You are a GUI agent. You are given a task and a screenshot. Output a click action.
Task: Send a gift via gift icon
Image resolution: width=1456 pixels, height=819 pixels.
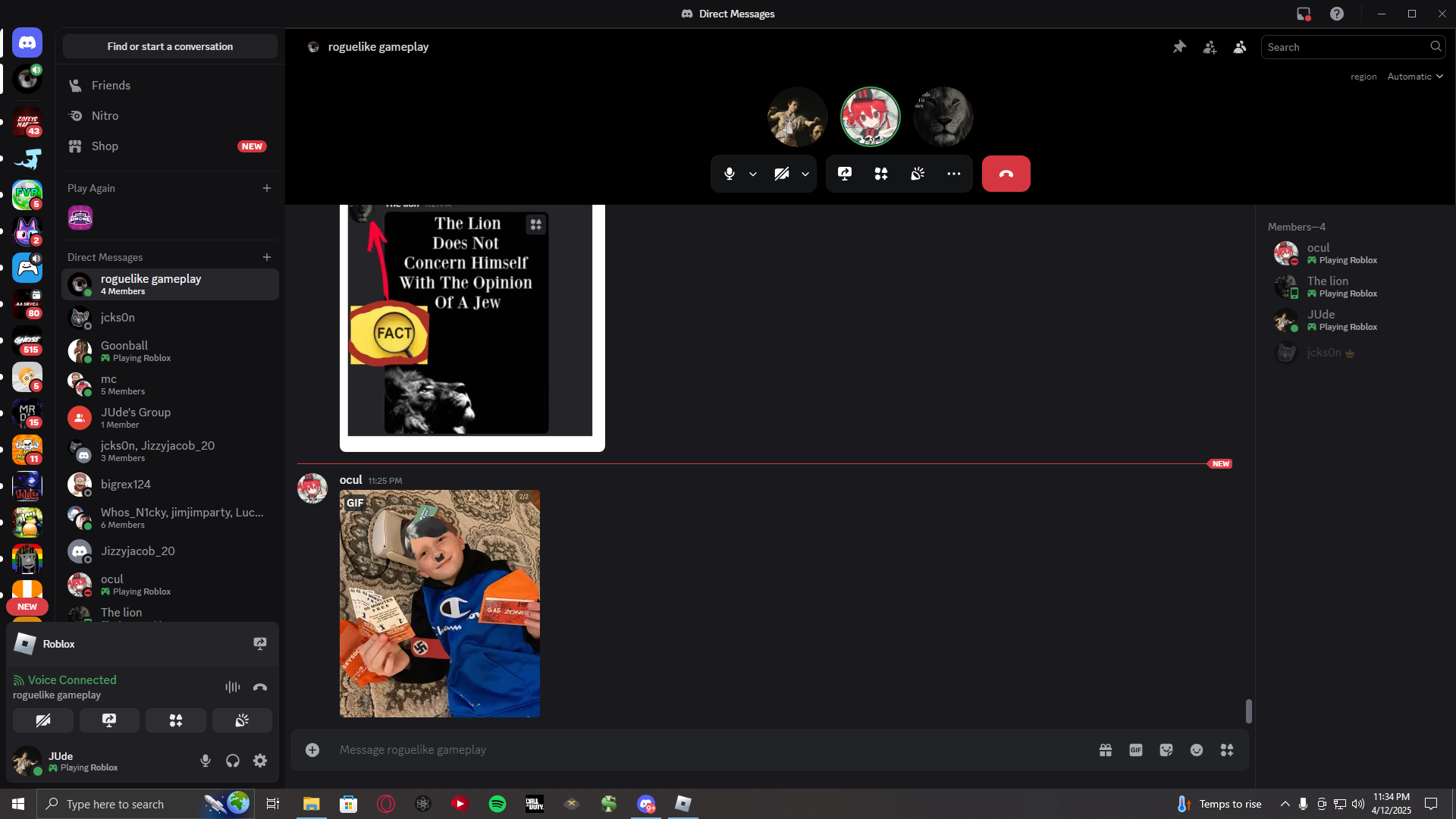coord(1106,750)
